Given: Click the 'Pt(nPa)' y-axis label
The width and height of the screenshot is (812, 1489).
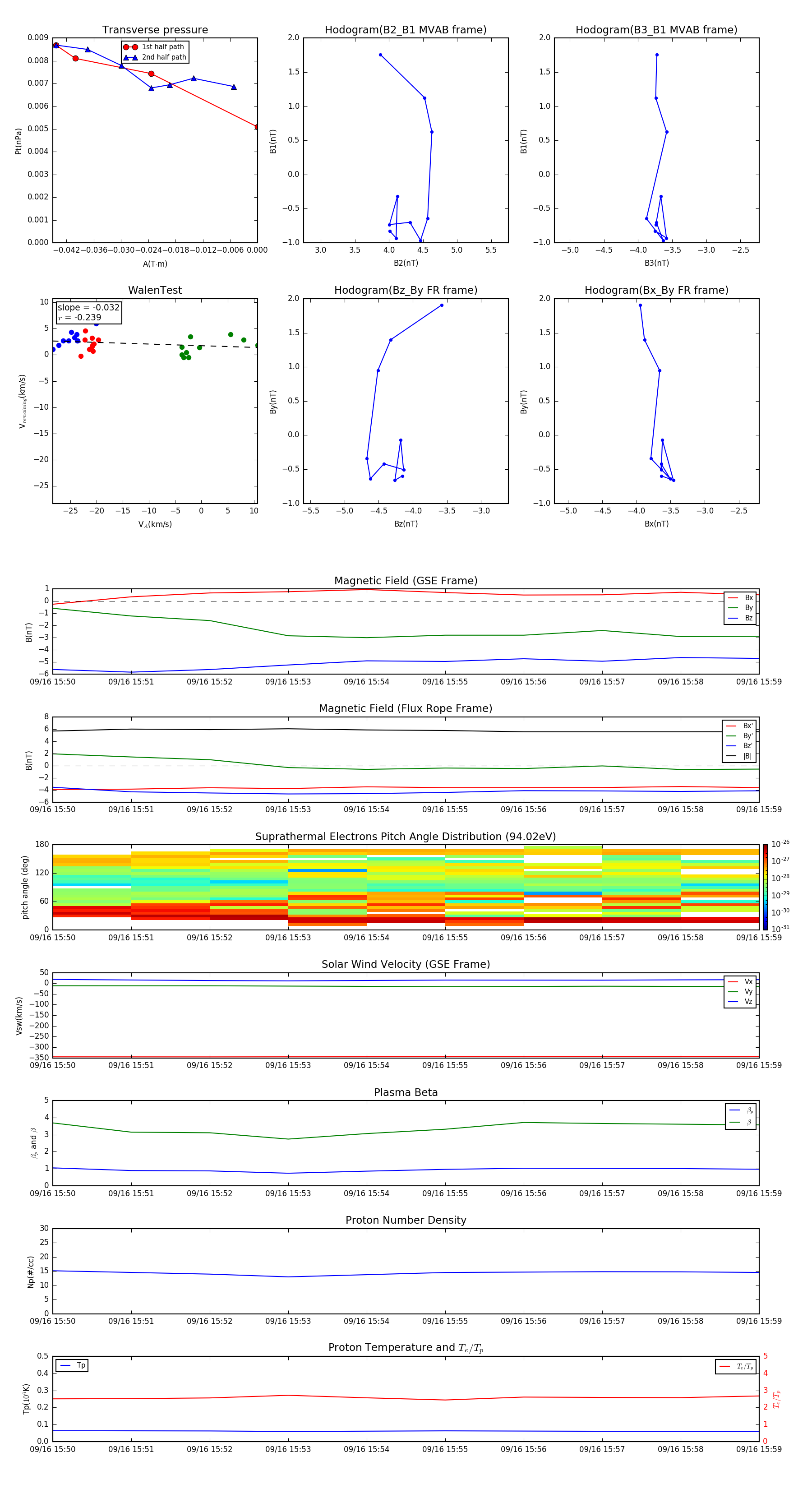Looking at the screenshot, I should point(18,141).
